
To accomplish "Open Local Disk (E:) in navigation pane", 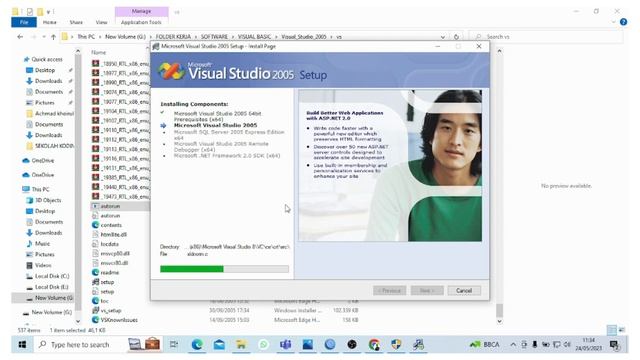I will click(x=51, y=287).
